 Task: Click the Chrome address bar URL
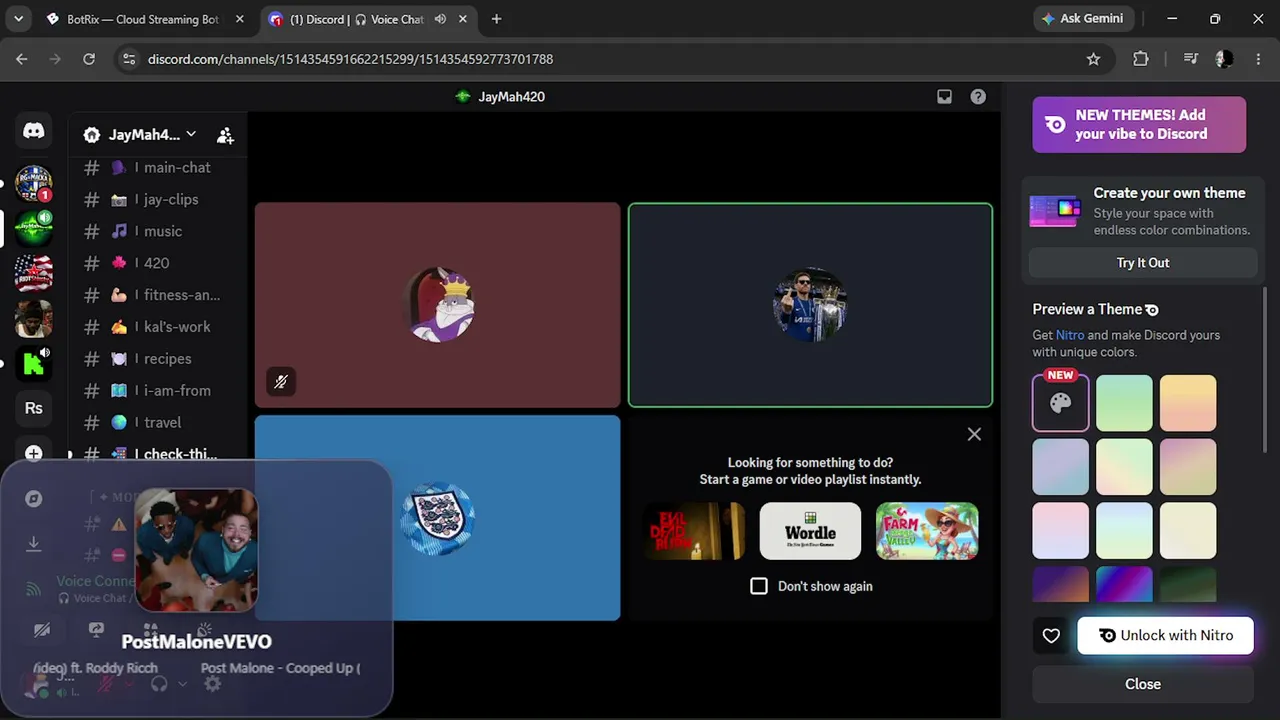pyautogui.click(x=350, y=59)
